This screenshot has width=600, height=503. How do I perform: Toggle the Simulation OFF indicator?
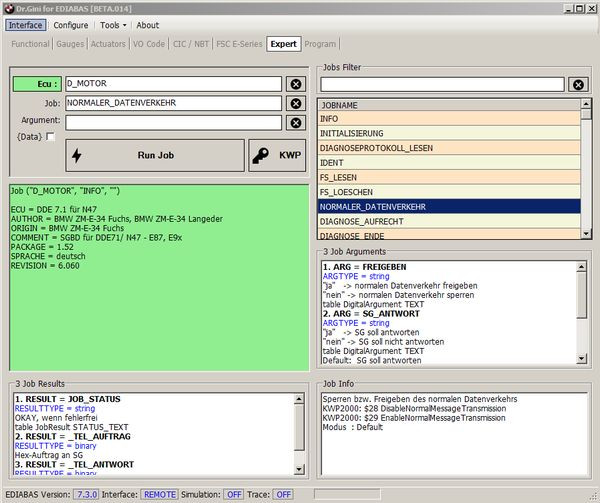click(233, 494)
